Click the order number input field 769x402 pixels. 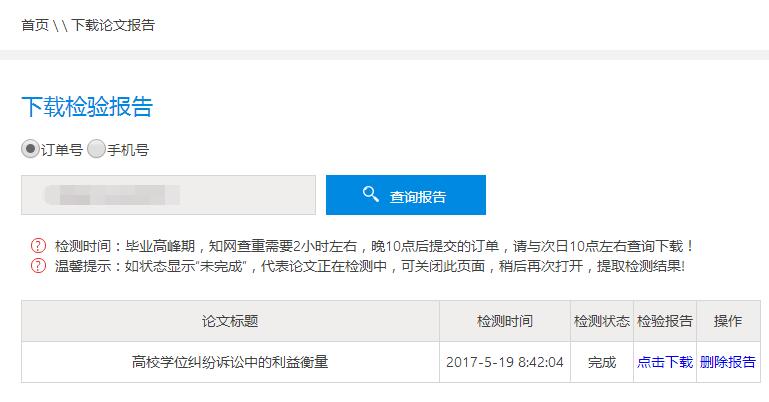[x=168, y=195]
